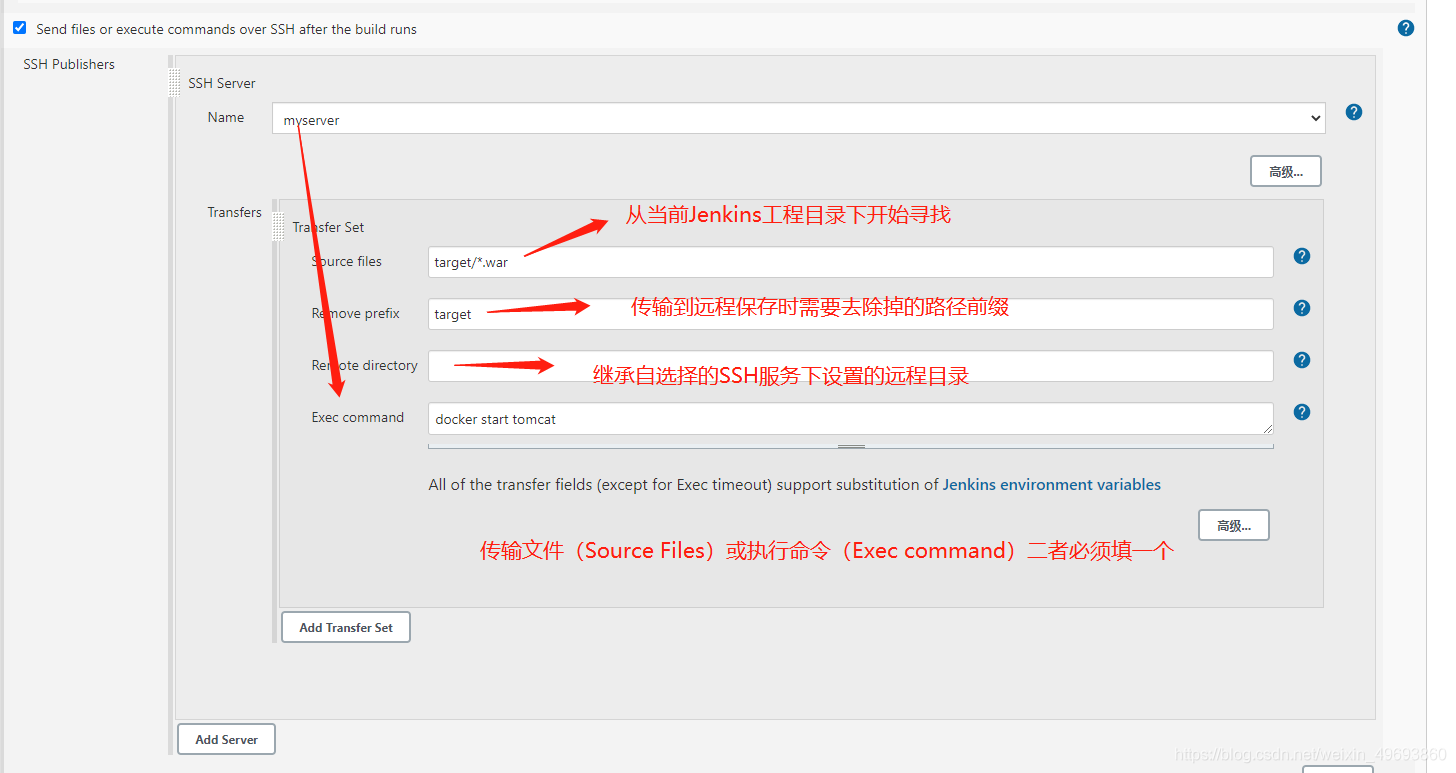Open Jenkins environment variables link
This screenshot has width=1456, height=773.
[x=1052, y=484]
